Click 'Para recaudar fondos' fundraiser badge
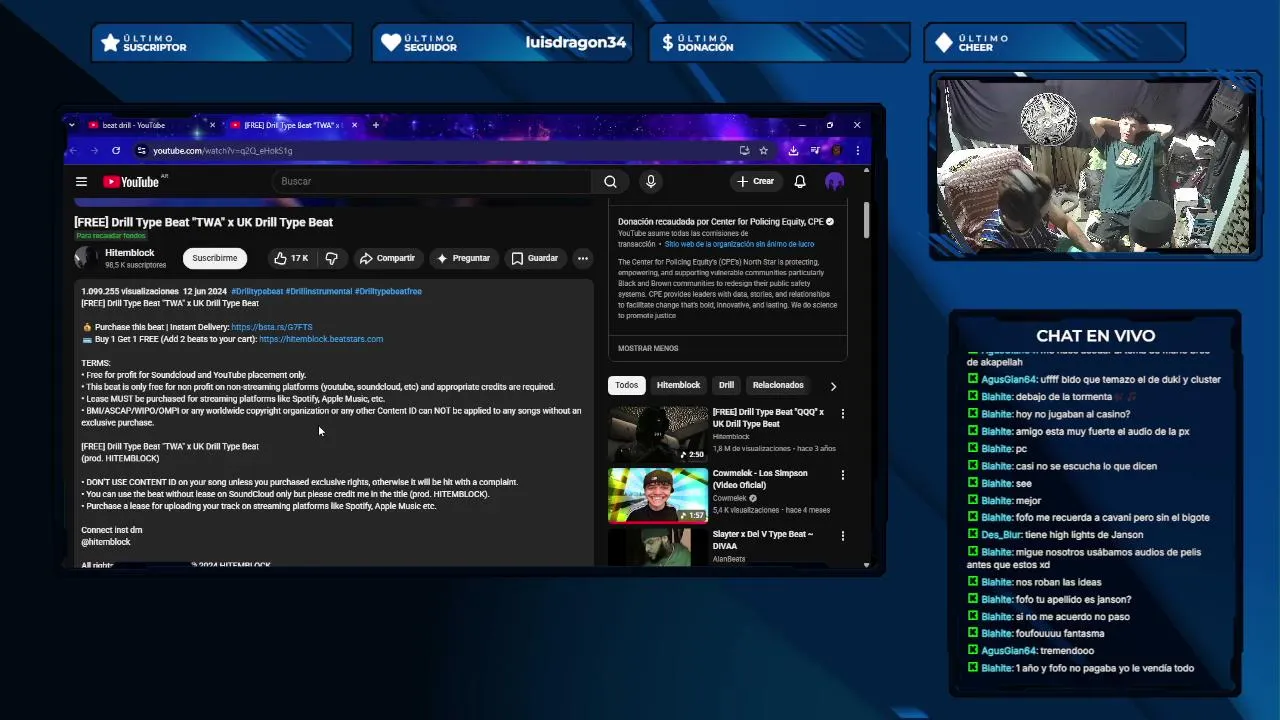1280x720 pixels. click(x=111, y=236)
